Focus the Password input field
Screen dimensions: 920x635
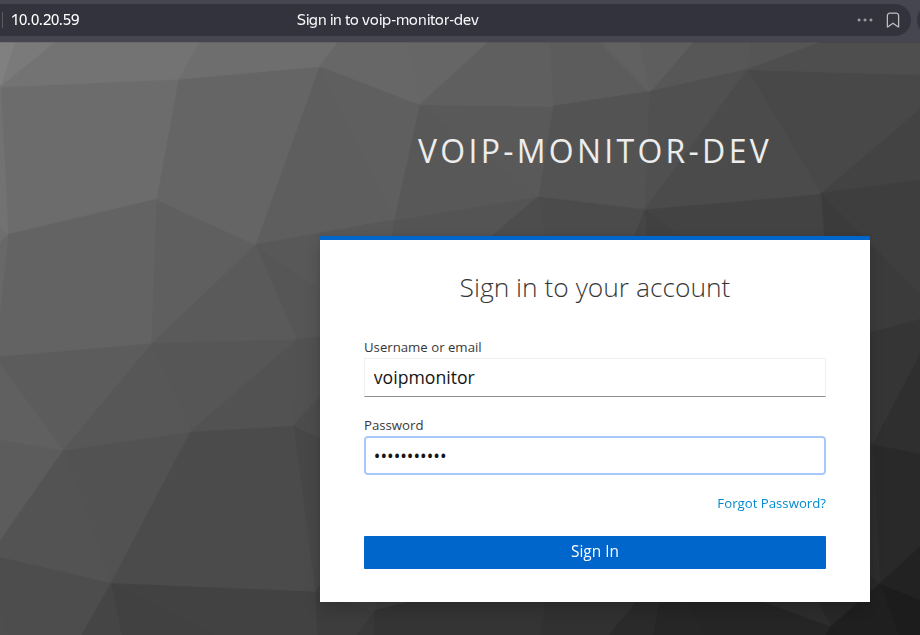[594, 456]
